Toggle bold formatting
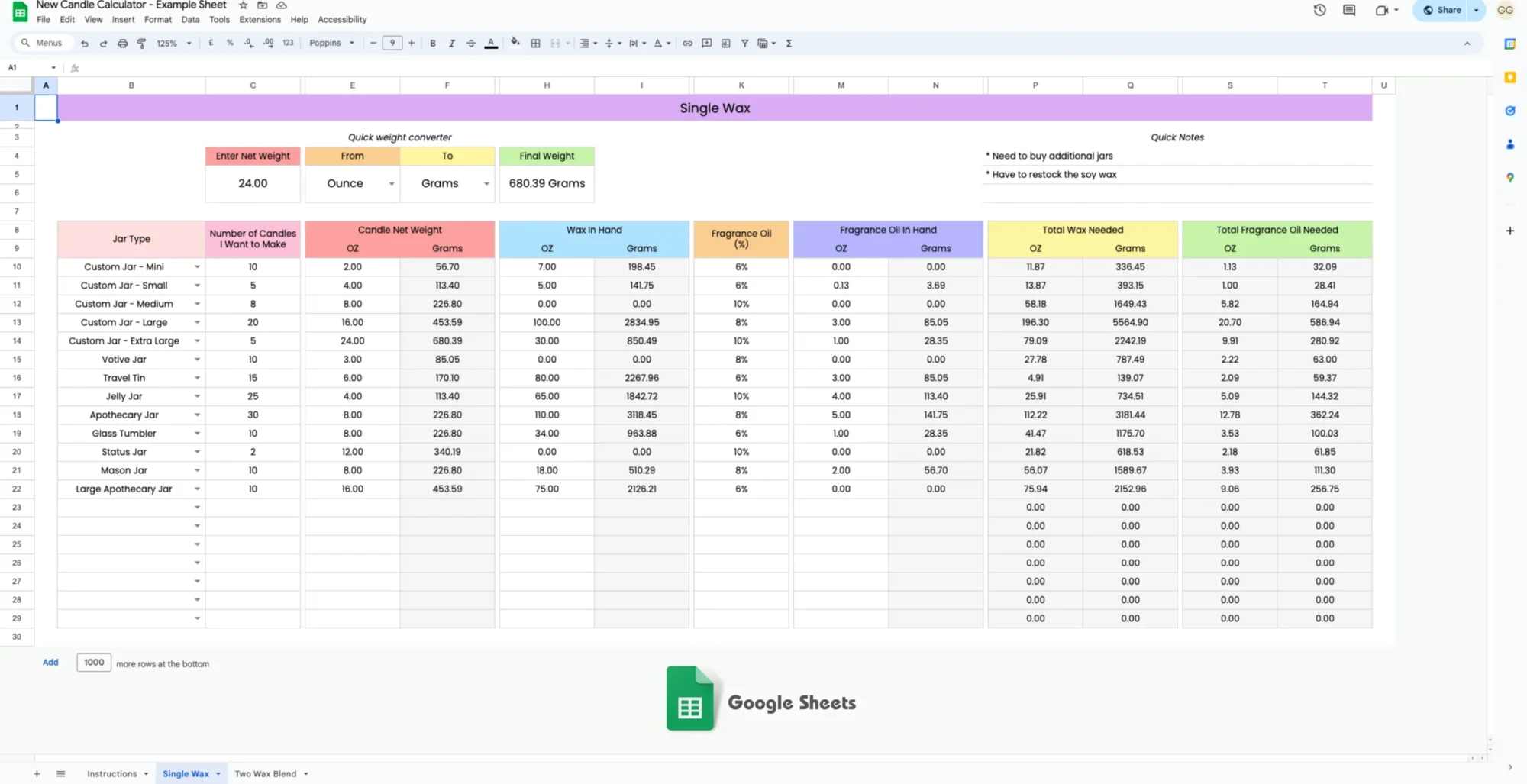Image resolution: width=1527 pixels, height=784 pixels. 433,44
